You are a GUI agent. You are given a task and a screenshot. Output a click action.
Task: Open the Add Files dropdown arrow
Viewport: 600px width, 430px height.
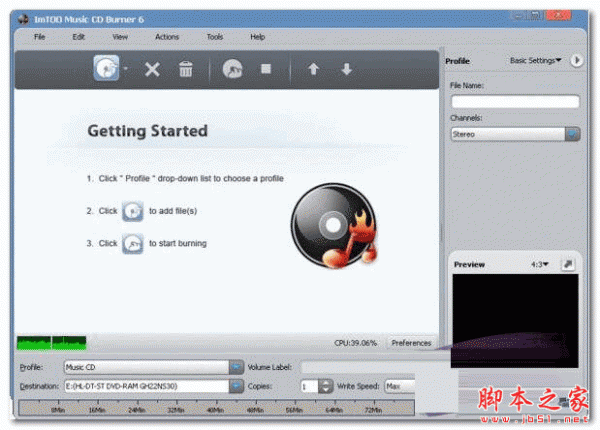point(126,68)
